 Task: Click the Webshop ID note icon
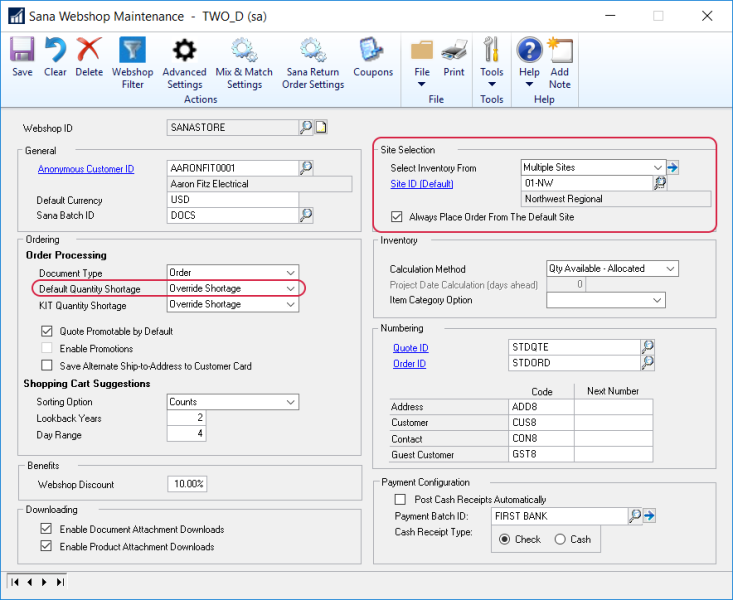coord(321,127)
